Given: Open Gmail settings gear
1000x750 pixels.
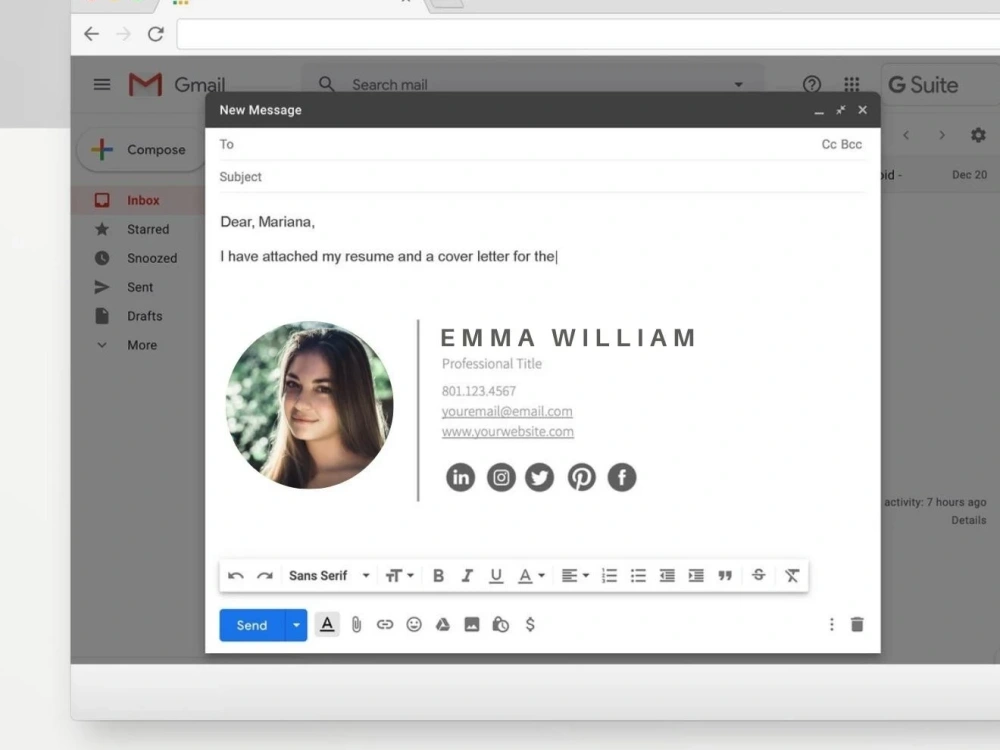Looking at the screenshot, I should [978, 135].
